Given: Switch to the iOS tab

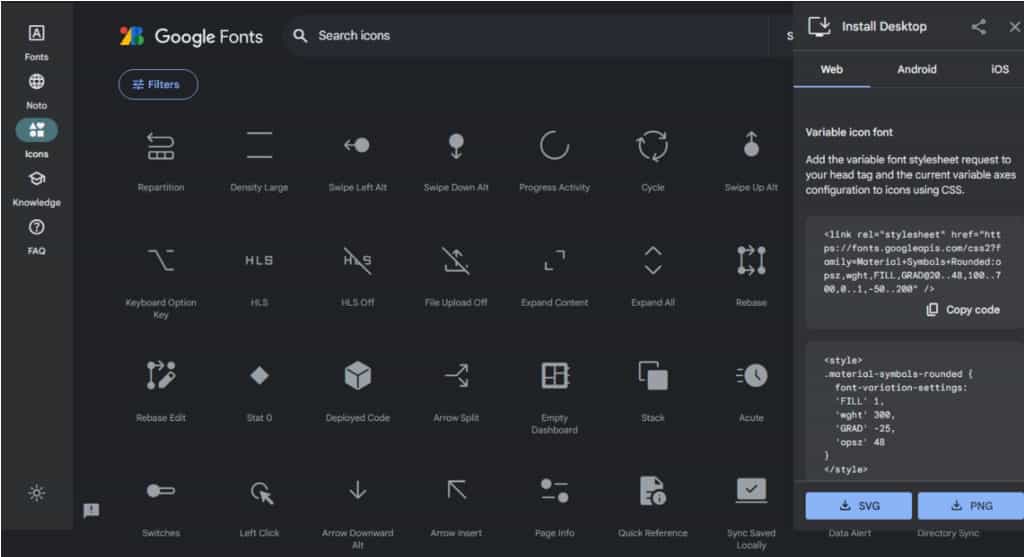Looking at the screenshot, I should (x=999, y=69).
